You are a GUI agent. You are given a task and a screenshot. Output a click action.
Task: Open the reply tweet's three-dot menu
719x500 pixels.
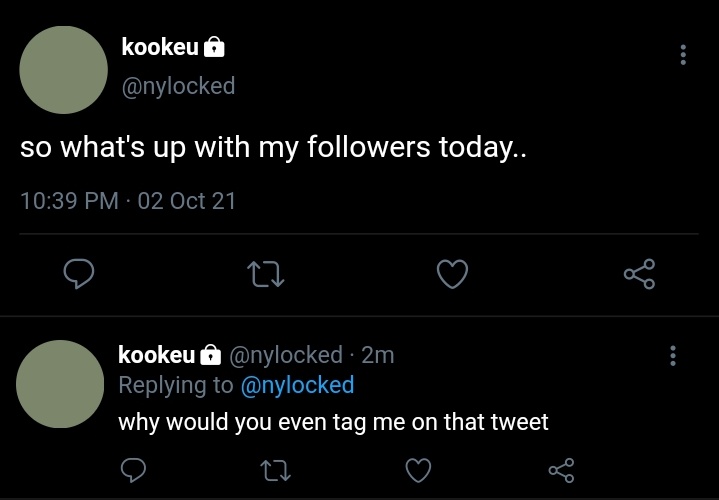click(673, 356)
